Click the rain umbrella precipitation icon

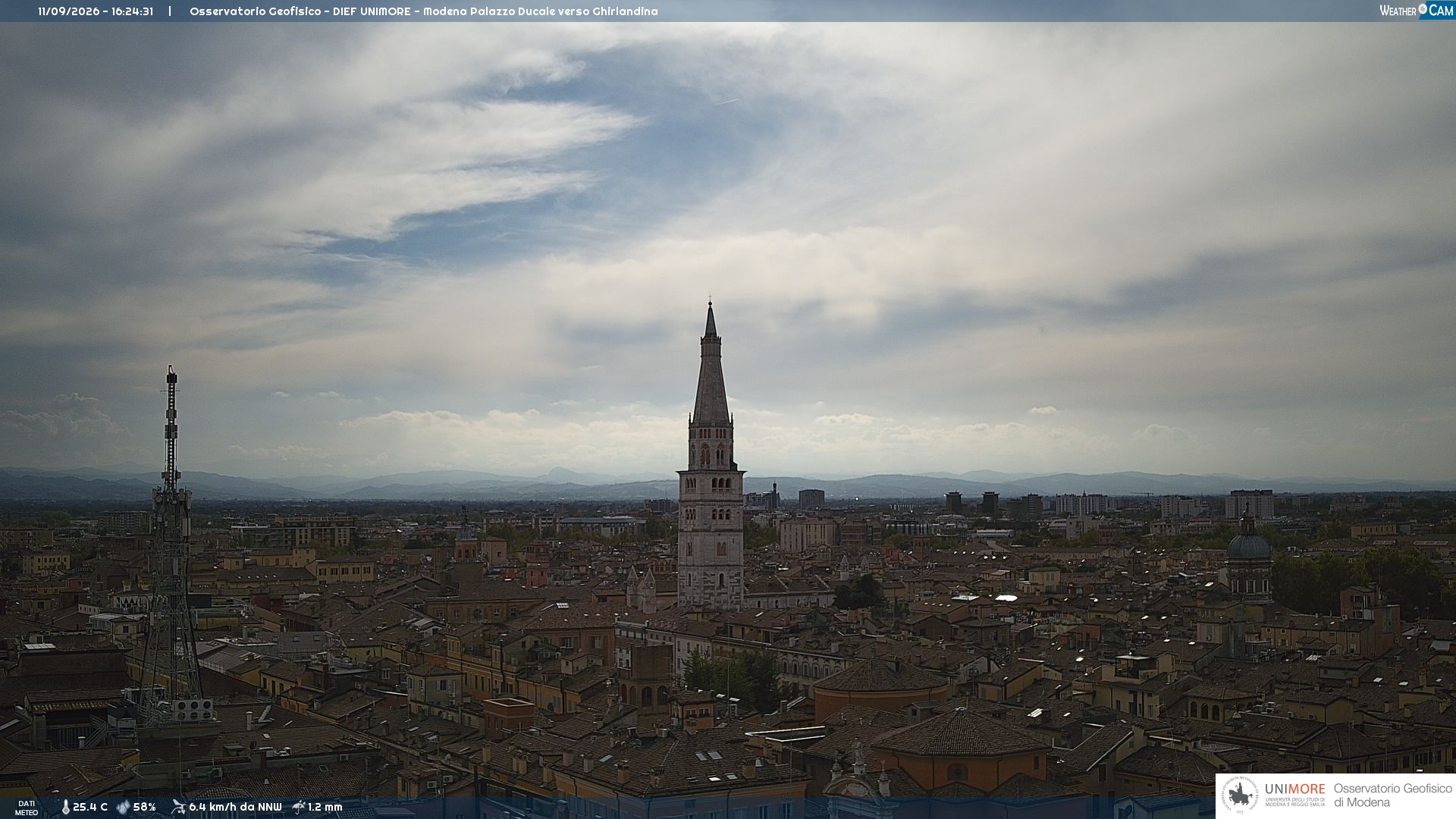tap(299, 807)
